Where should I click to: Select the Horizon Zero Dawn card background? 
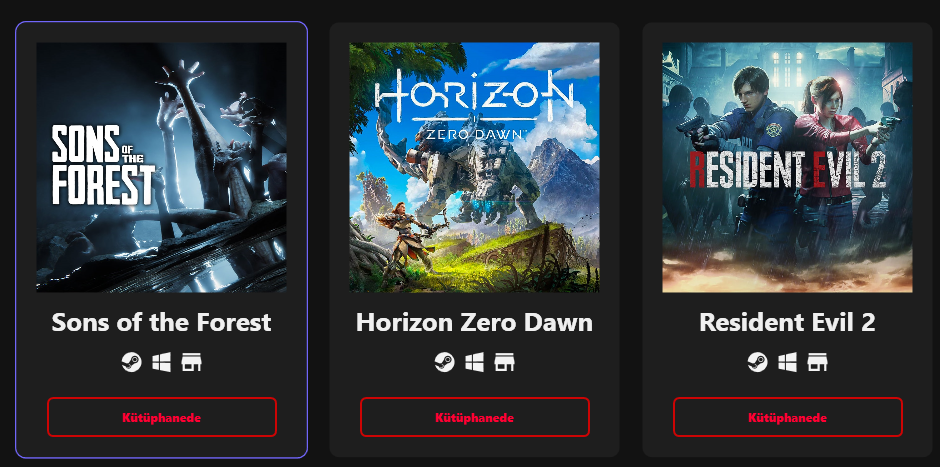[x=474, y=240]
